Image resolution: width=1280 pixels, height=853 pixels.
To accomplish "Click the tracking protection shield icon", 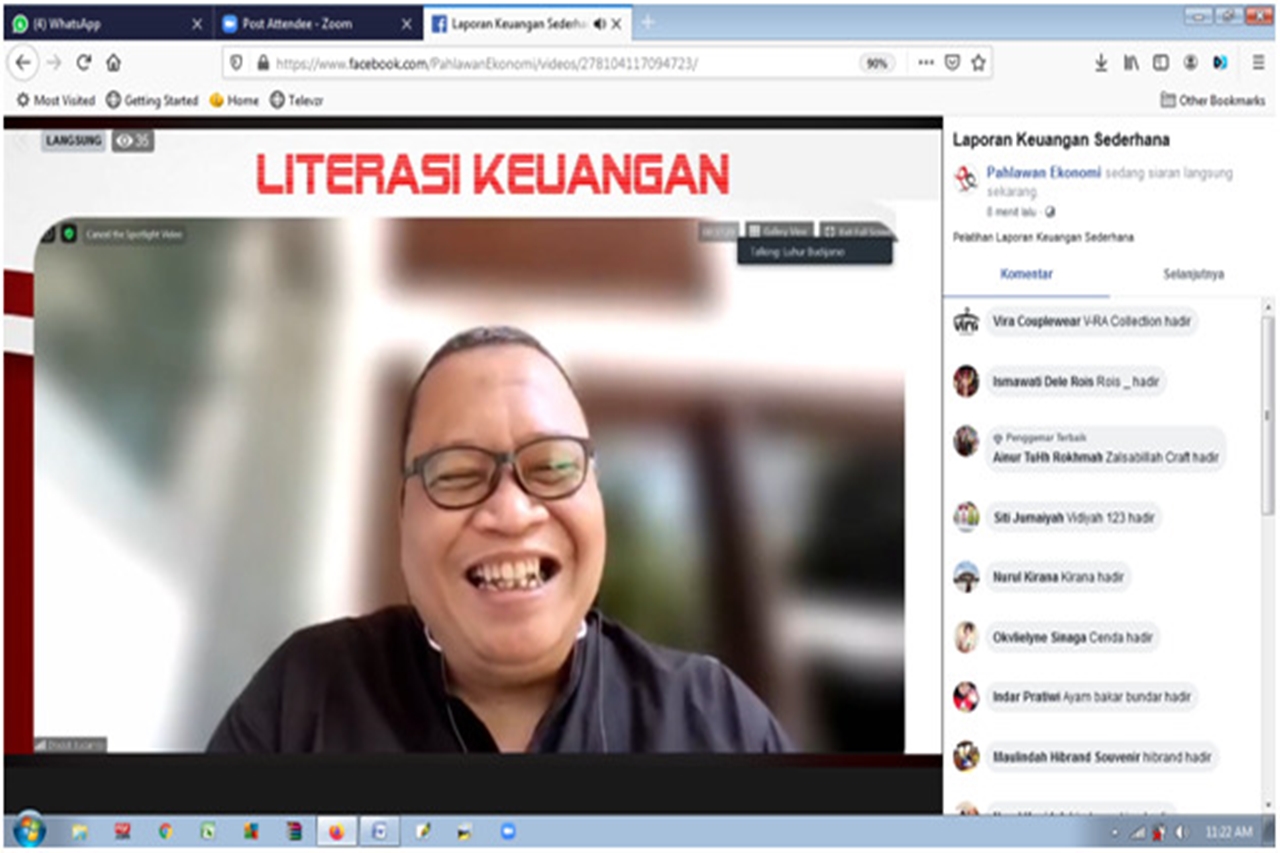I will pos(237,62).
